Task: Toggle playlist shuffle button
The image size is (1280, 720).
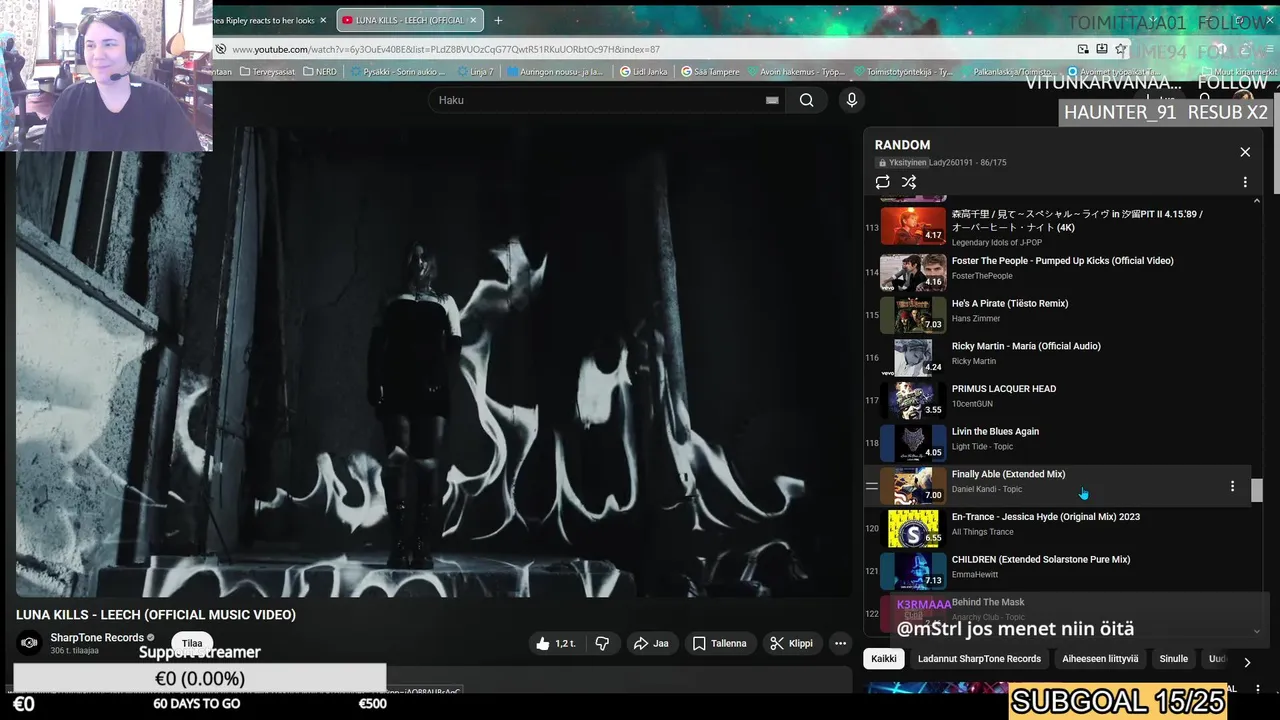Action: 908,182
